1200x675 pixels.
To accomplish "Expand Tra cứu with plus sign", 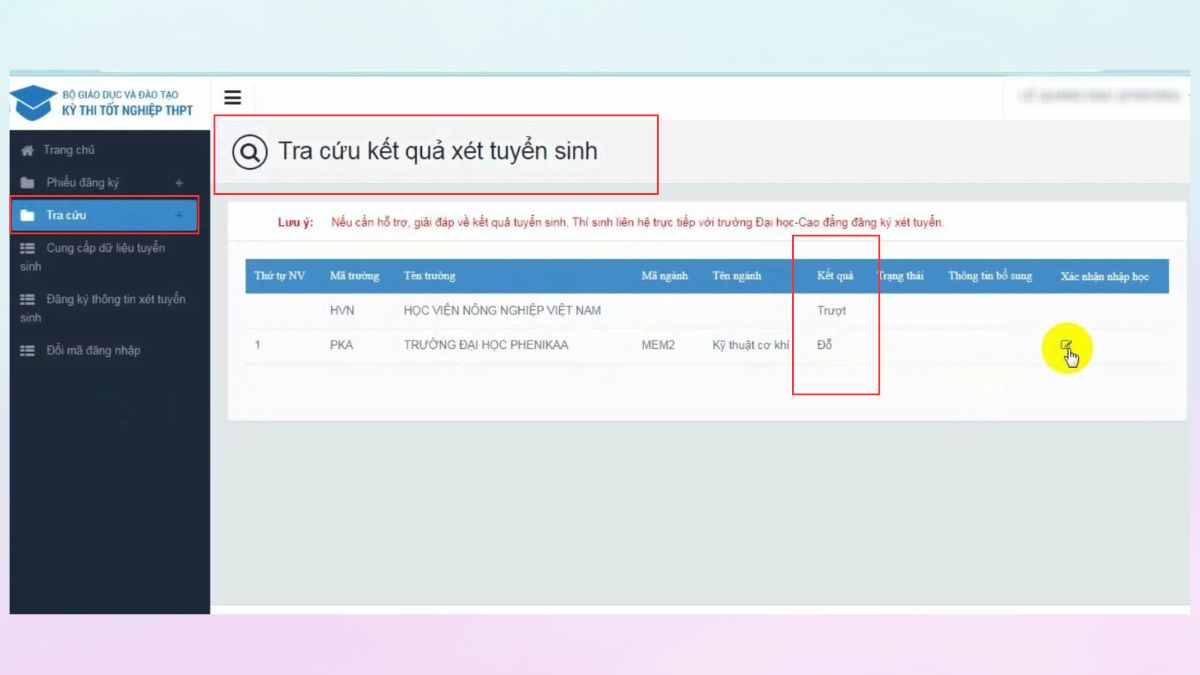I will pos(179,215).
